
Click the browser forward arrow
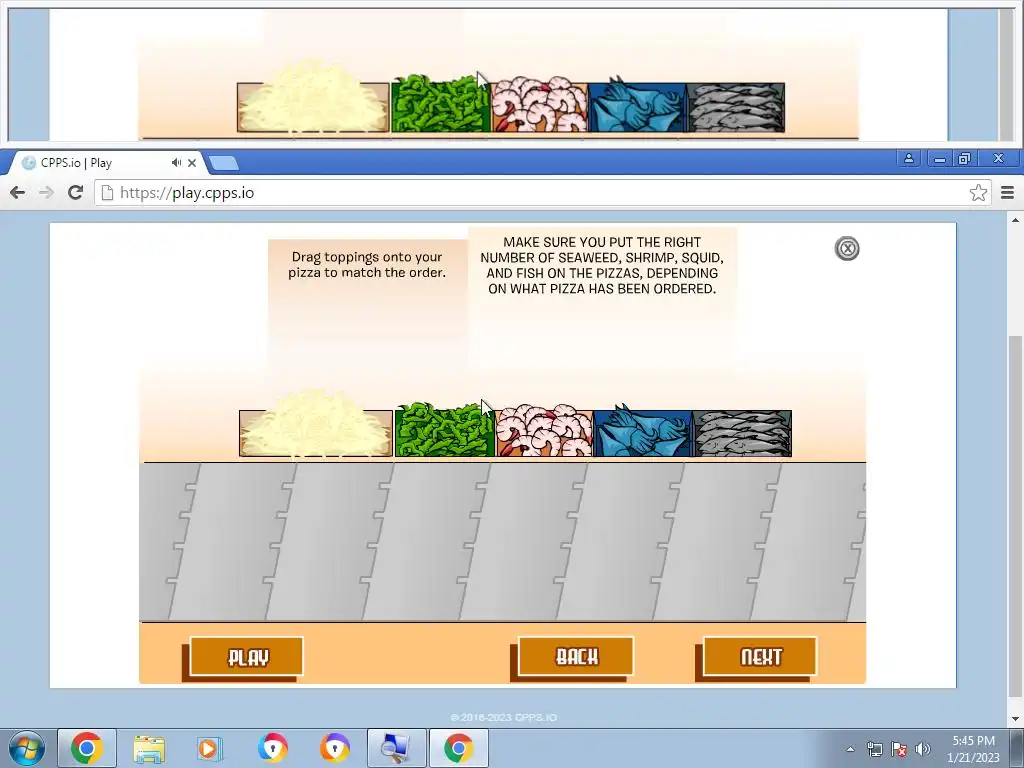[x=46, y=193]
